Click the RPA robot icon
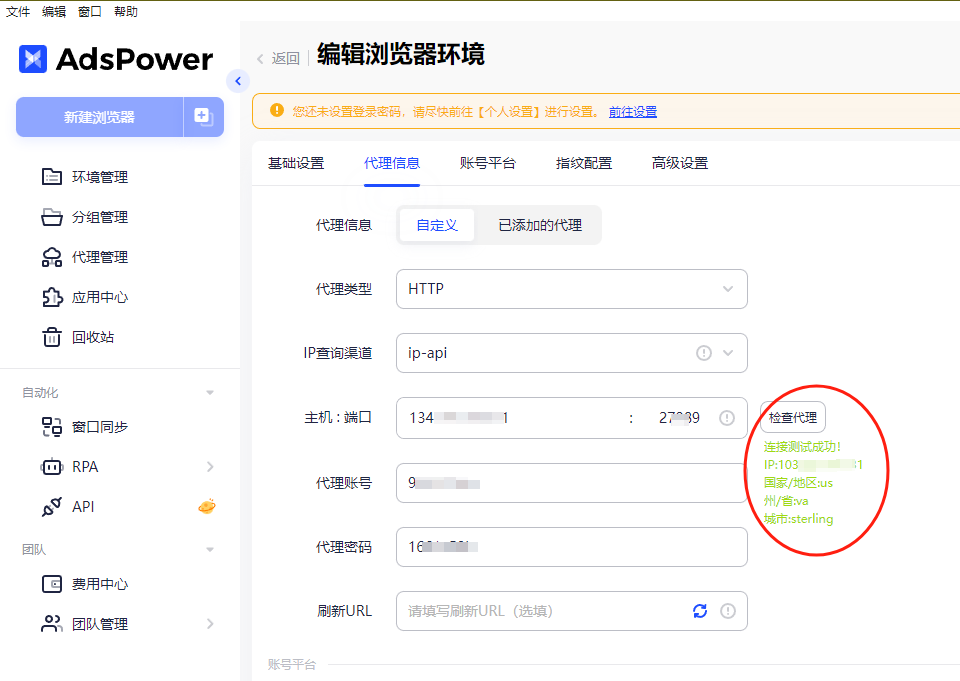Screen dimensions: 960x681 [x=51, y=467]
